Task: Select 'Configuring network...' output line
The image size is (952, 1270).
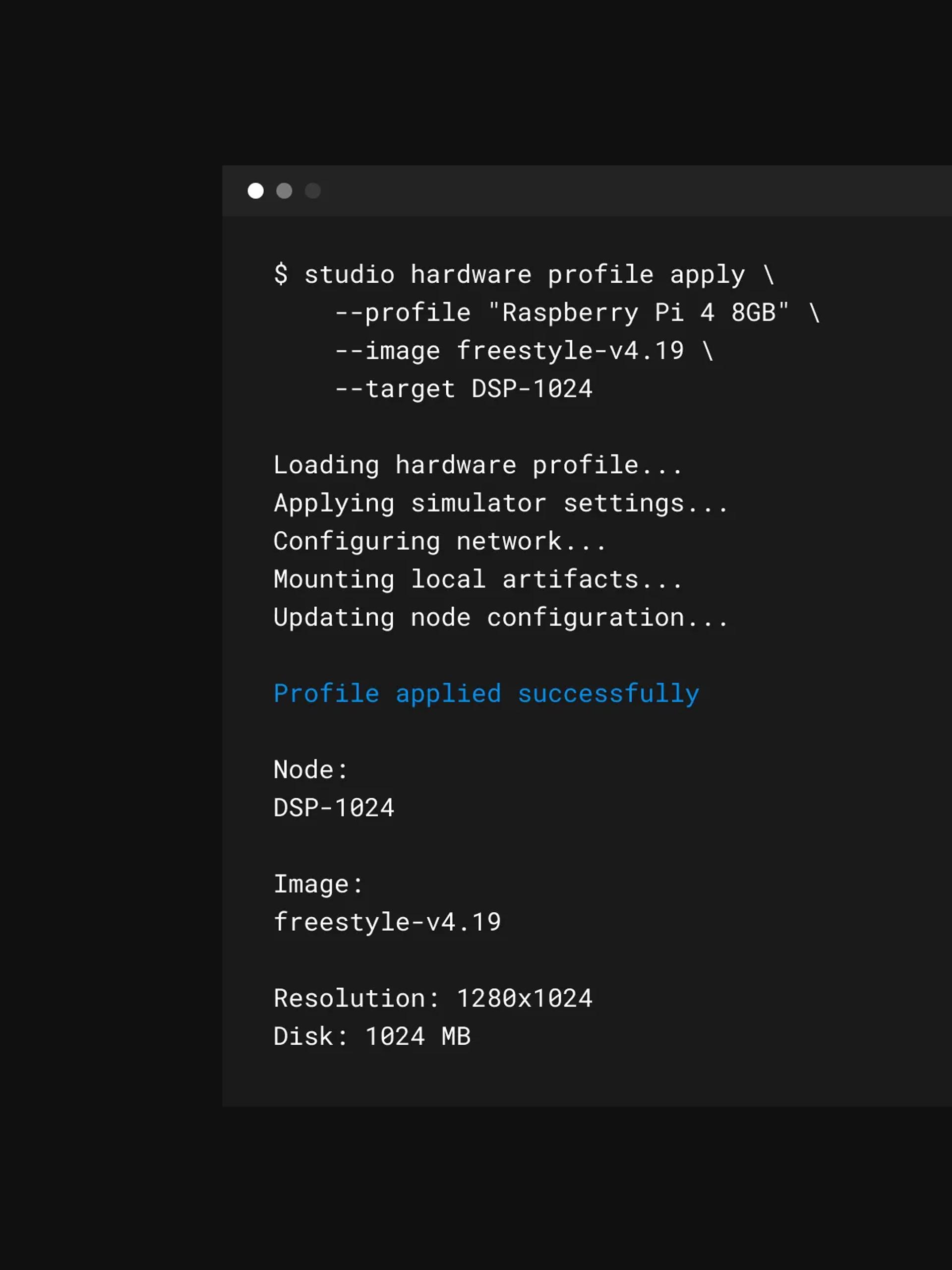Action: pos(440,541)
